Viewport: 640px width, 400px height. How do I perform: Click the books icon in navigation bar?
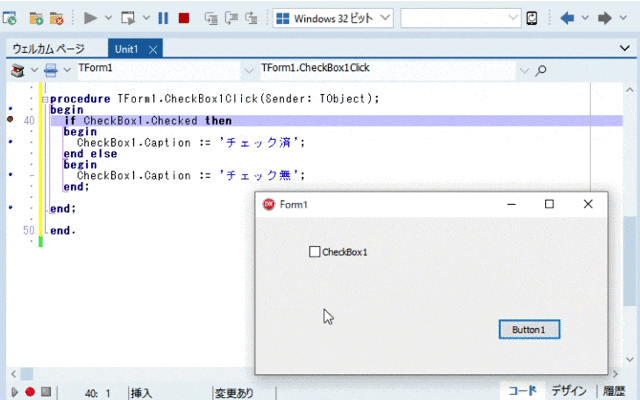18,70
